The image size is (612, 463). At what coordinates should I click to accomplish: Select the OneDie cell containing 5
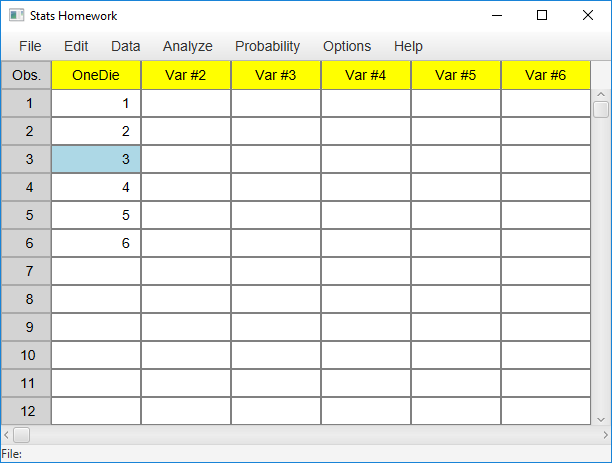click(96, 215)
